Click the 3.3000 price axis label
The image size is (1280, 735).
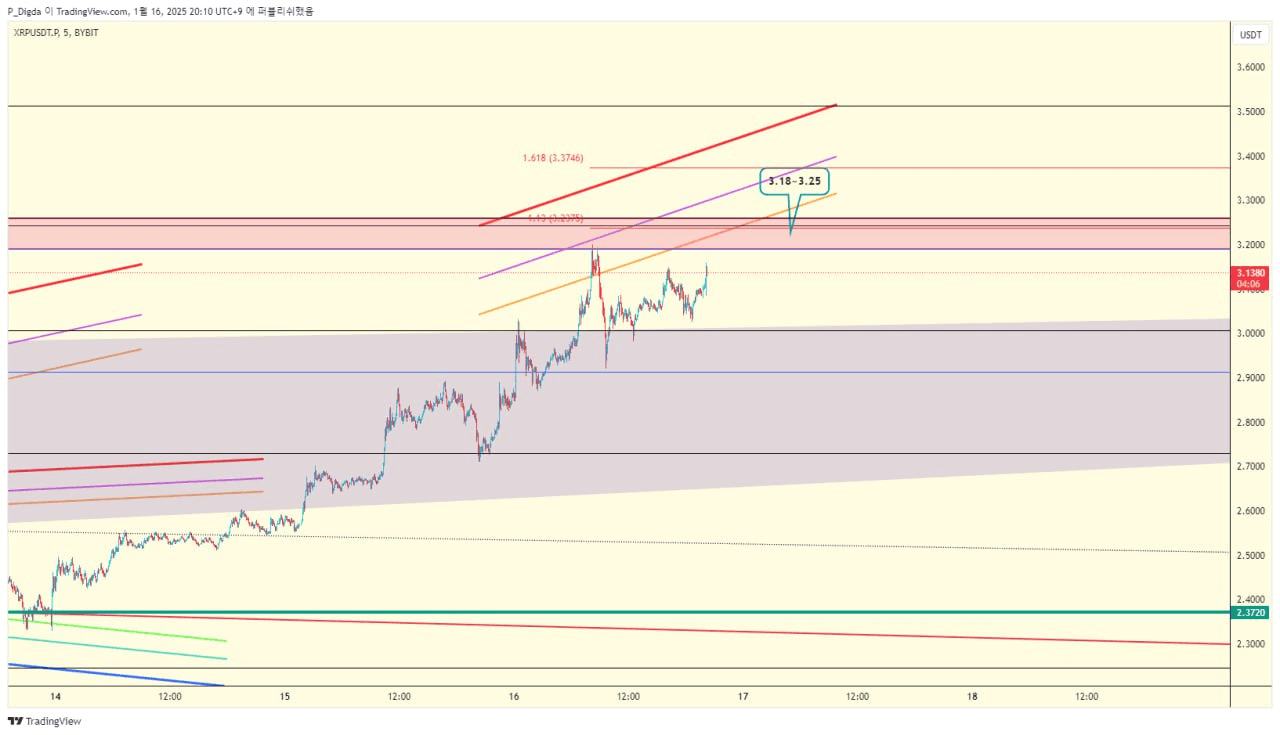tap(1251, 200)
